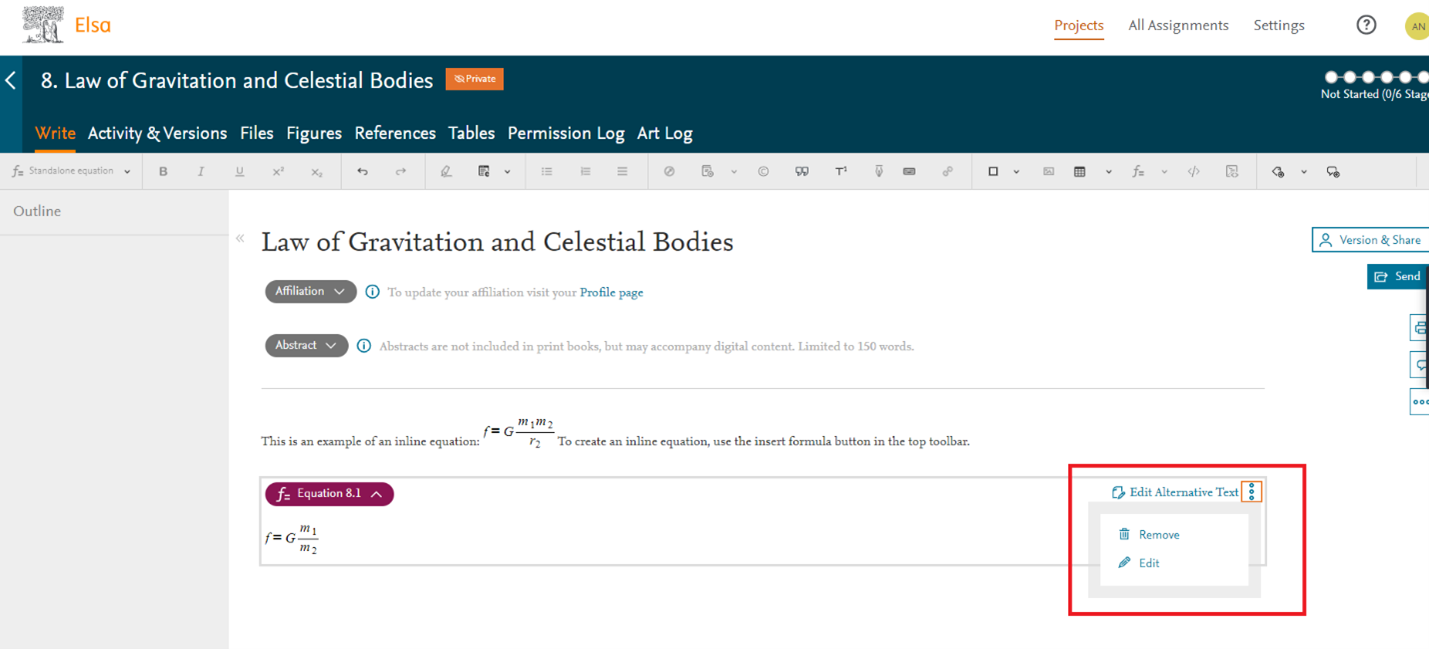Toggle subscript formatting
The width and height of the screenshot is (1429, 649).
316,171
